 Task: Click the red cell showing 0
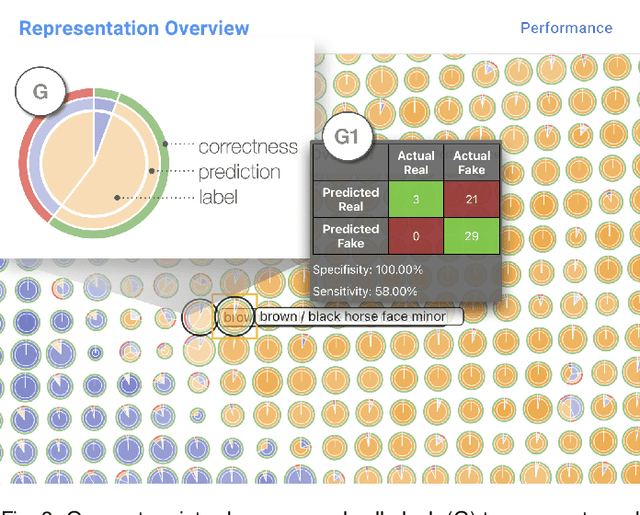416,238
